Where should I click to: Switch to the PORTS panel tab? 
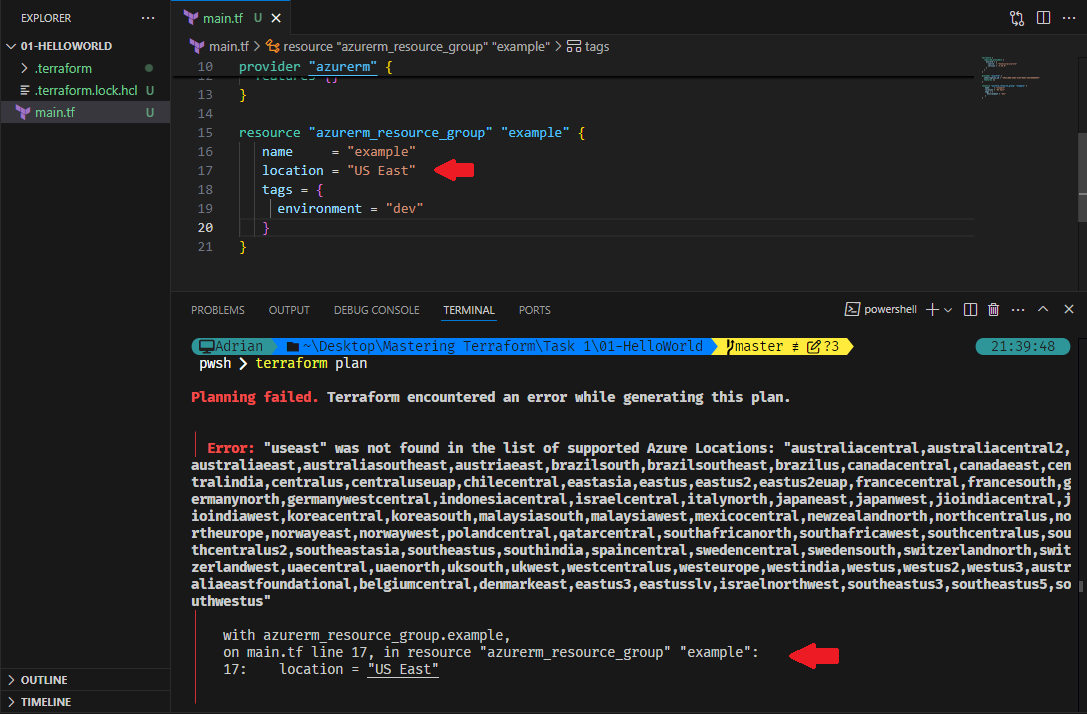[x=534, y=310]
